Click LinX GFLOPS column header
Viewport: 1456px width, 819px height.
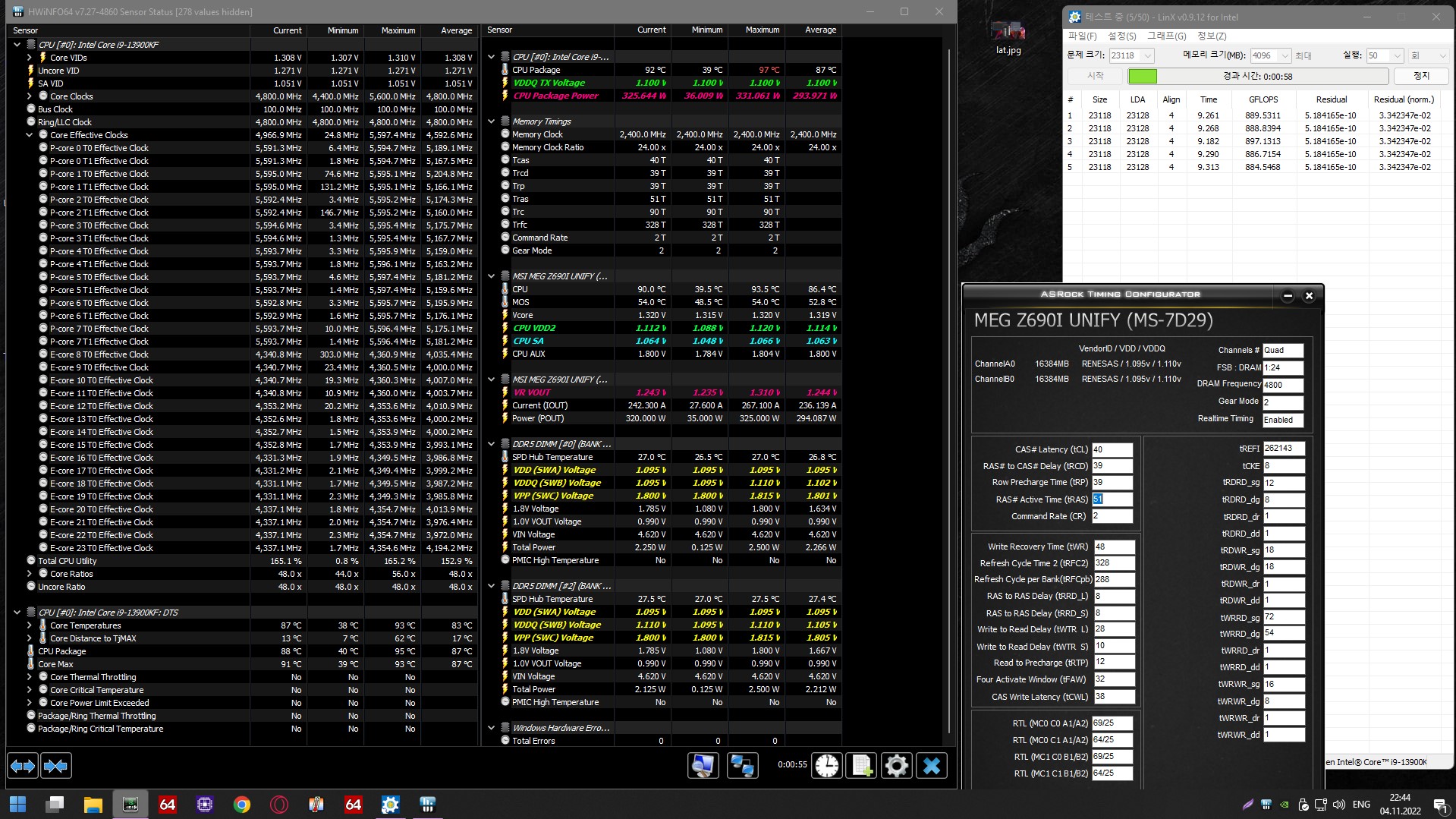[x=1263, y=99]
